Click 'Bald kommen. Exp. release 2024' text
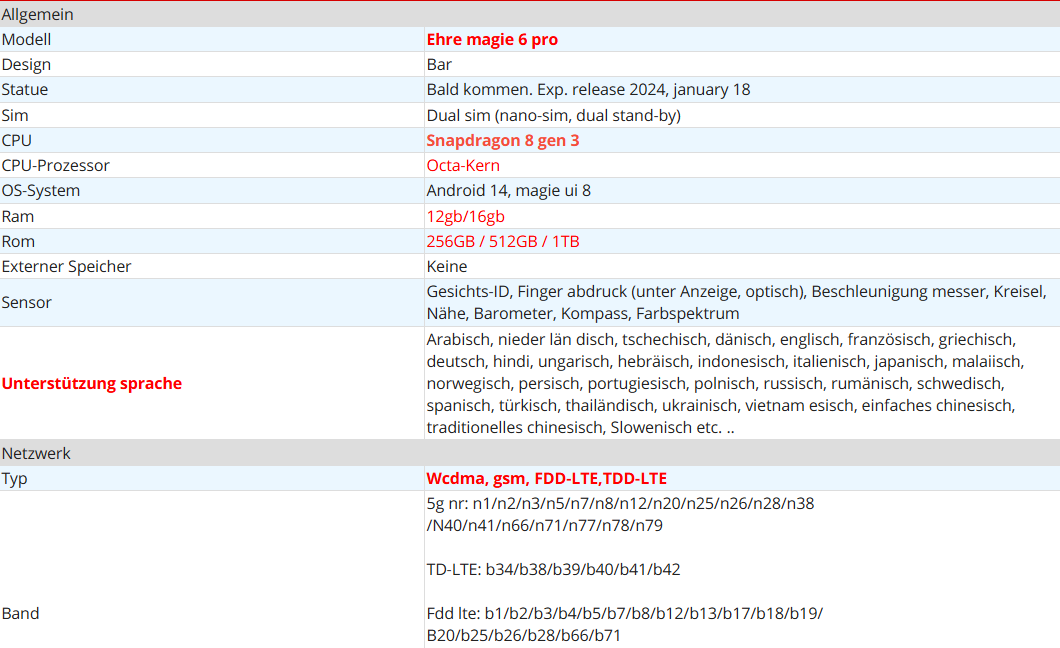Screen dimensions: 1060x648 coord(546,89)
